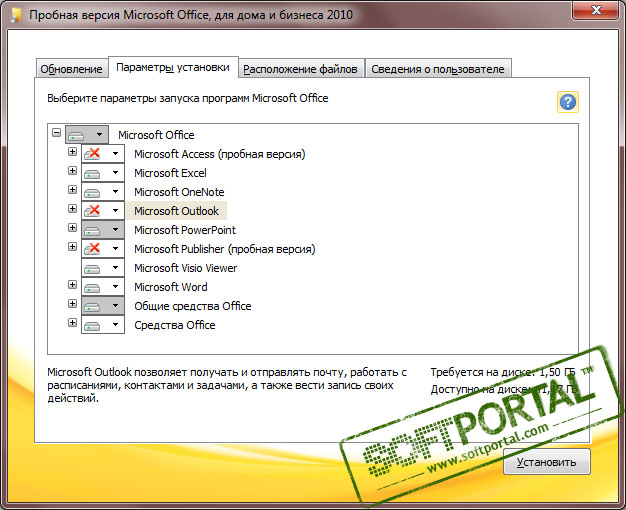Screen dimensions: 626x510
Task: Click the Microsoft Outlook description text
Action: (227, 385)
